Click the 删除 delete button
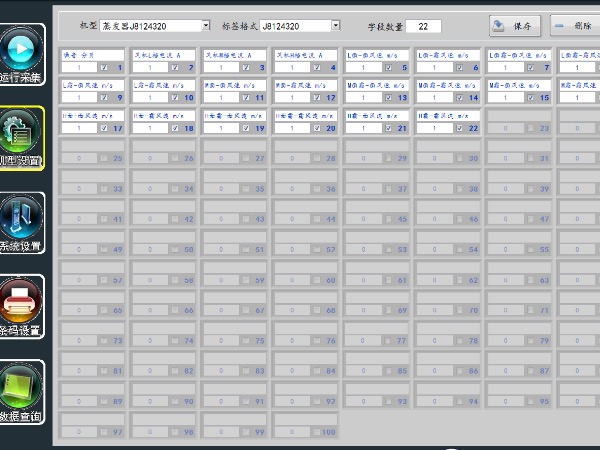This screenshot has height=450, width=600. point(575,26)
